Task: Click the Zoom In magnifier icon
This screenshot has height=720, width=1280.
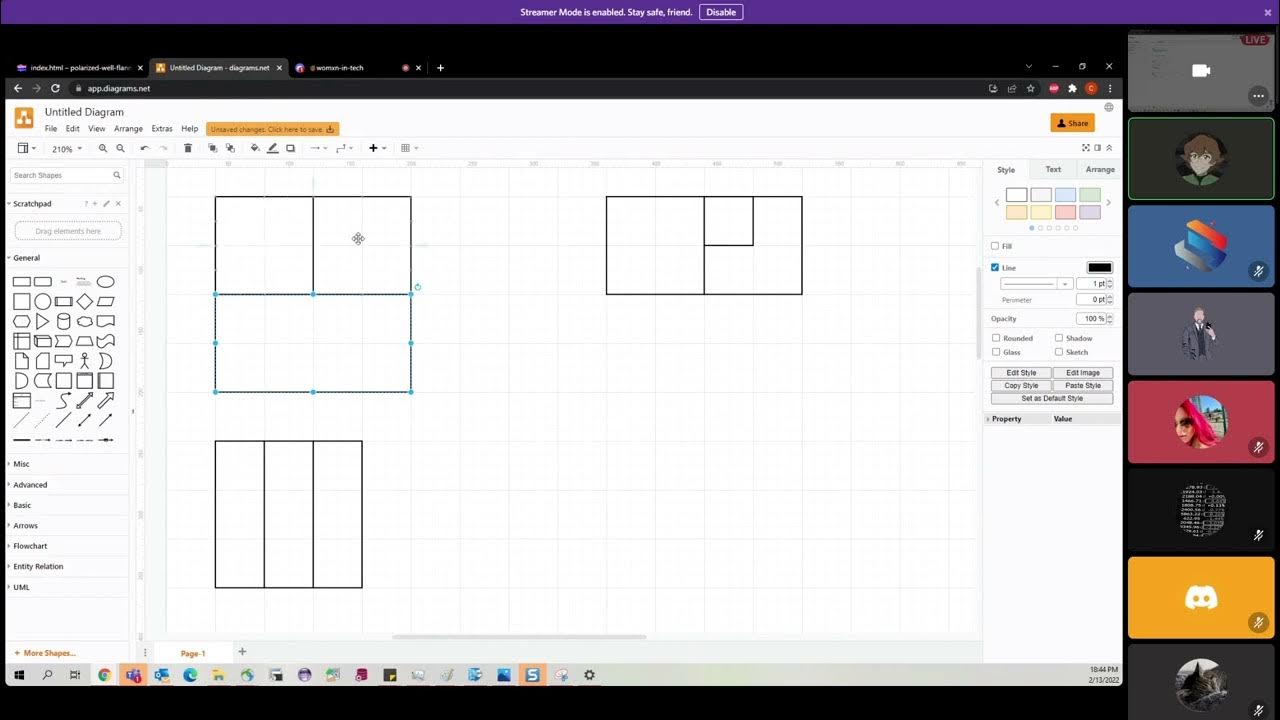Action: click(103, 147)
